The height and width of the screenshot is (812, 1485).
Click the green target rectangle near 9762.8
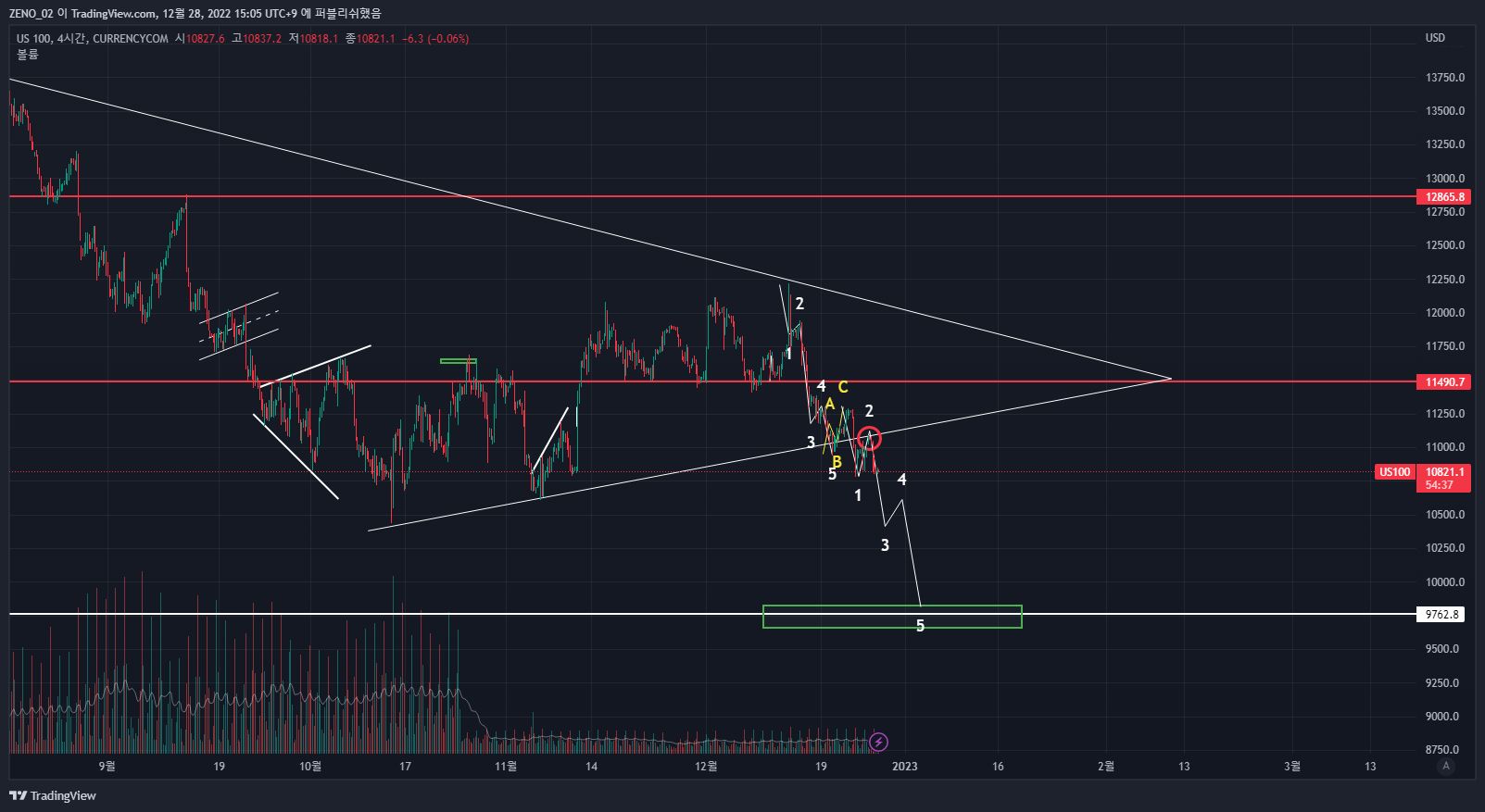892,617
